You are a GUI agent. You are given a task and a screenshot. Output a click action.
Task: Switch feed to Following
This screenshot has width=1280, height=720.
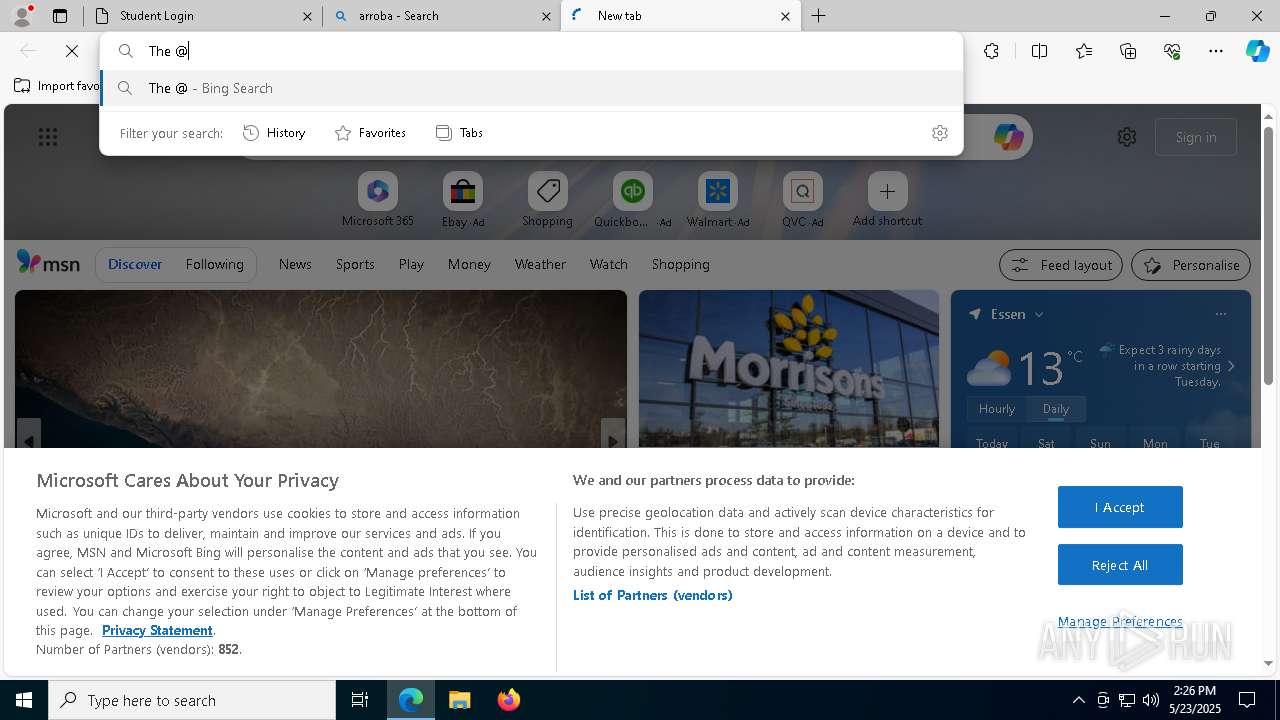pos(214,264)
